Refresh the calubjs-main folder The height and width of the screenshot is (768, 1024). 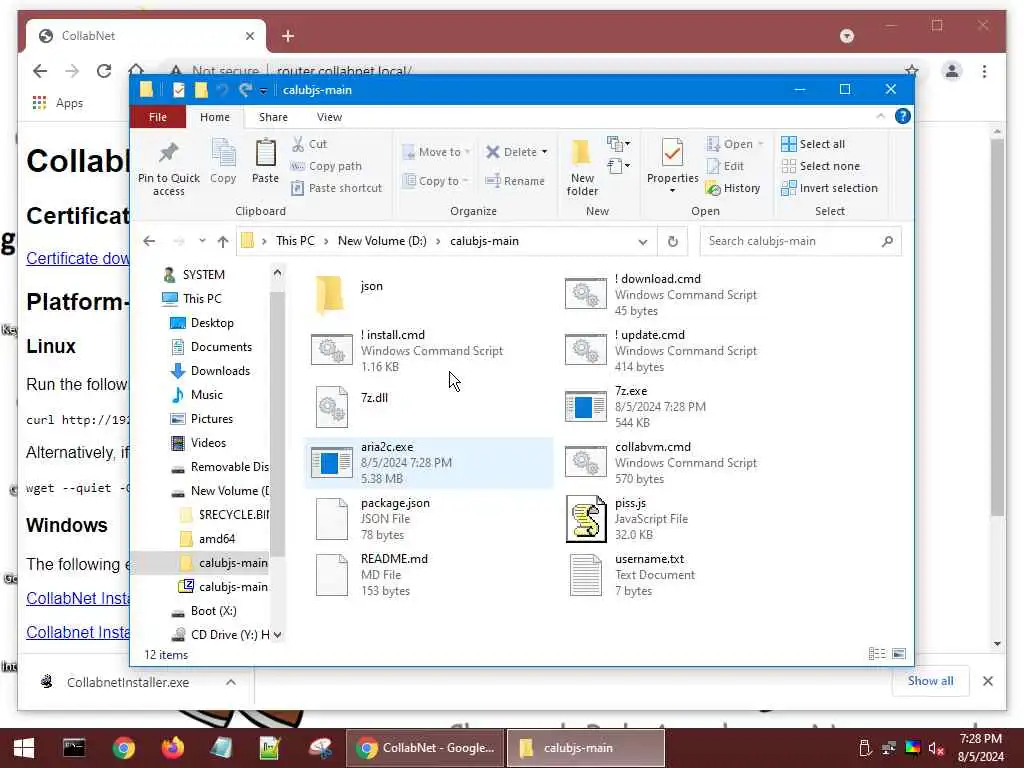point(673,242)
